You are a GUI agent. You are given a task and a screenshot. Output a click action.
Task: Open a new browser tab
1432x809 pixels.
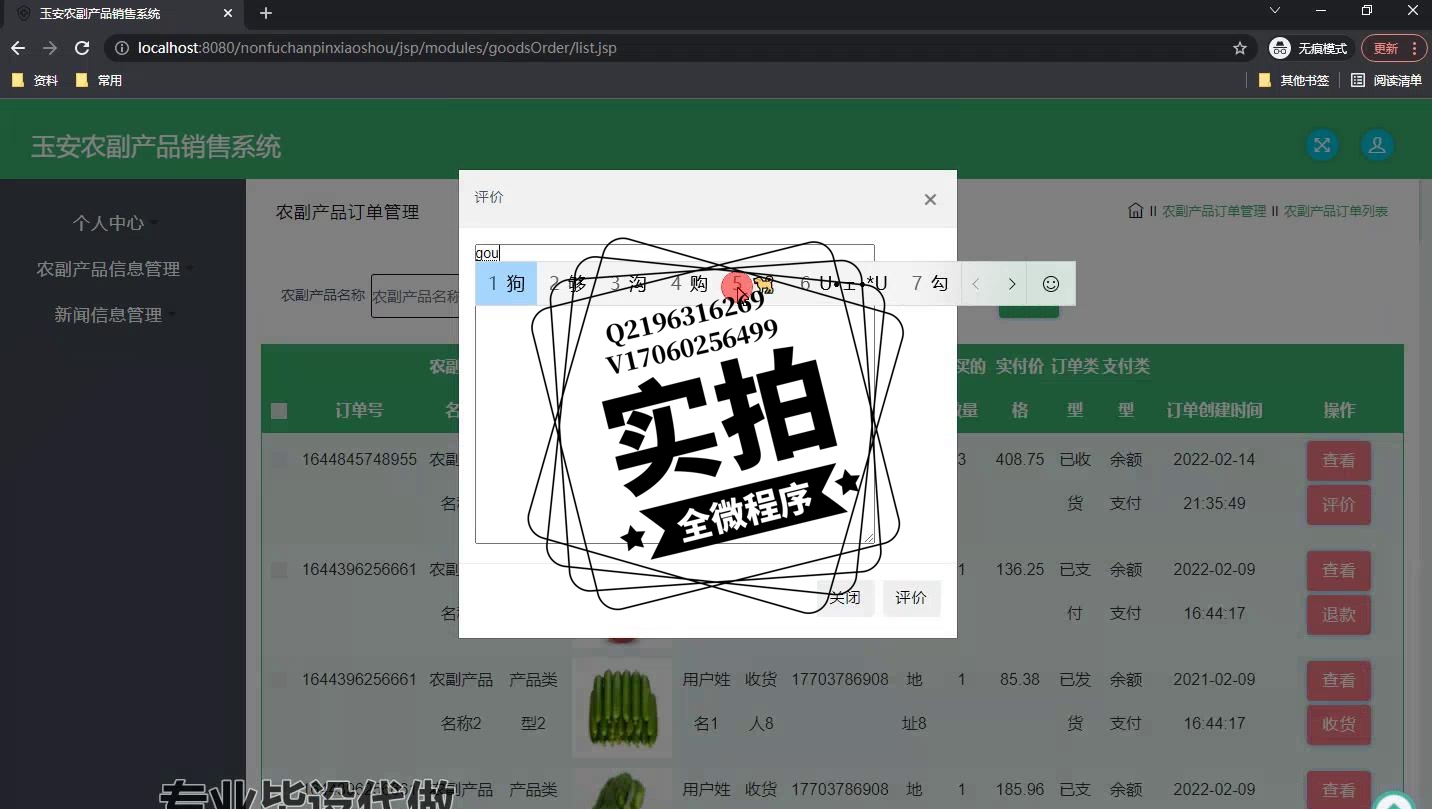266,13
